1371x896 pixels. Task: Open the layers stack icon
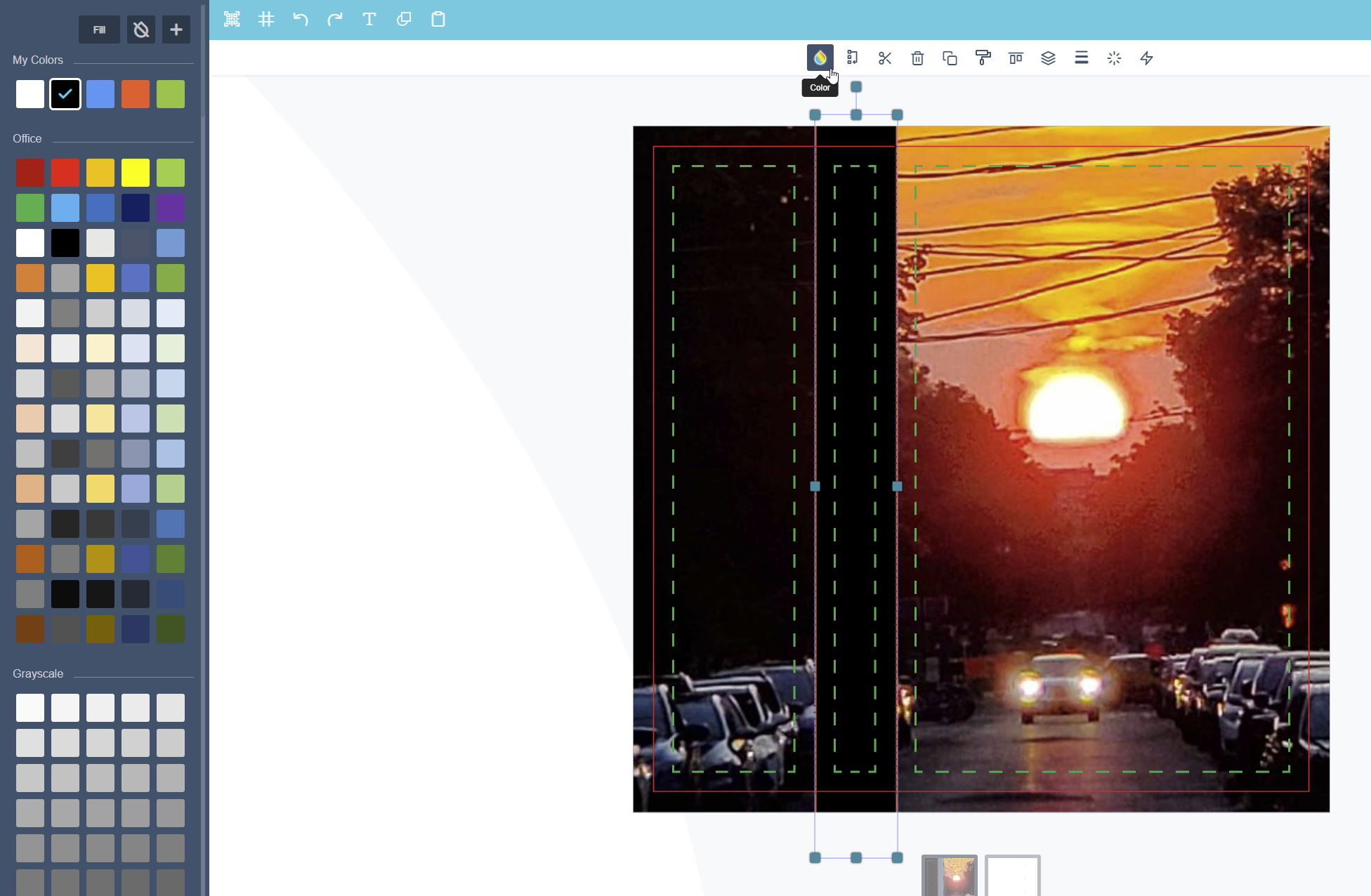click(1049, 58)
